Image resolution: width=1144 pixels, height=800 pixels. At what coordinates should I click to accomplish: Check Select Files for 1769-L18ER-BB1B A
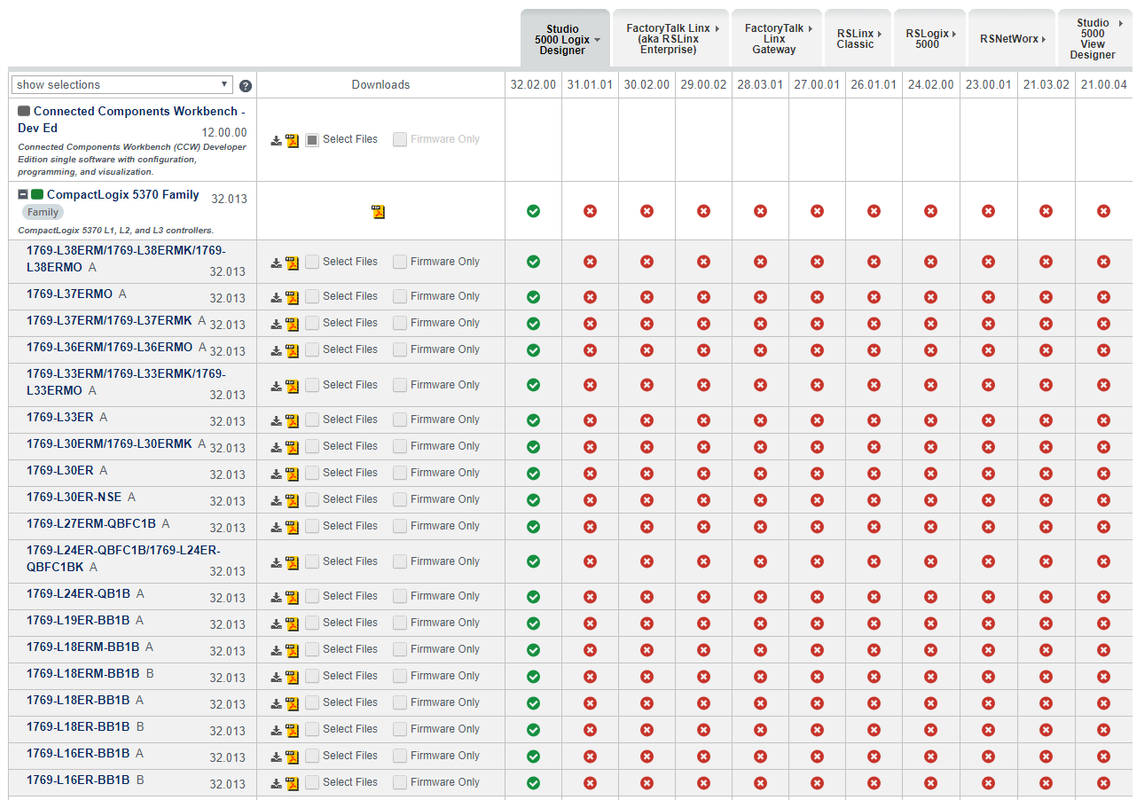pyautogui.click(x=312, y=703)
